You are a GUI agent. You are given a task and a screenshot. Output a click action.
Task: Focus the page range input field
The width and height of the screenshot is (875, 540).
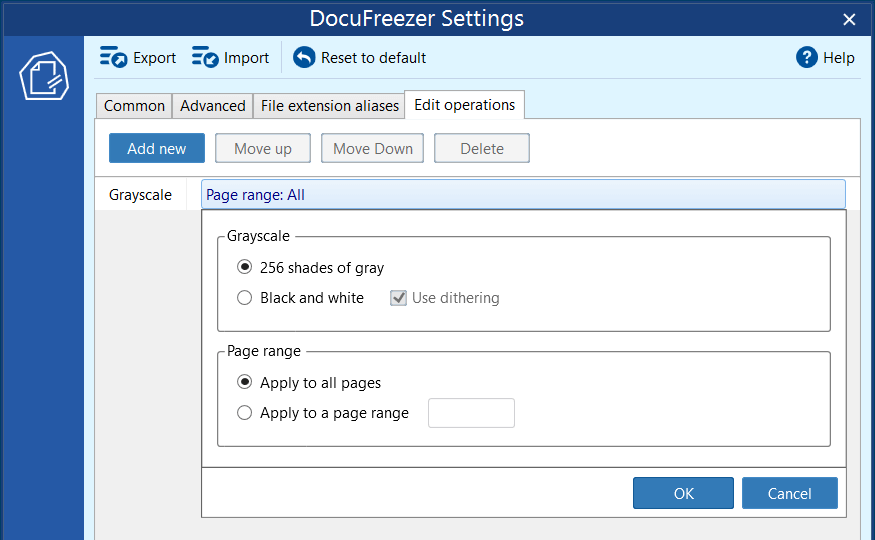472,413
